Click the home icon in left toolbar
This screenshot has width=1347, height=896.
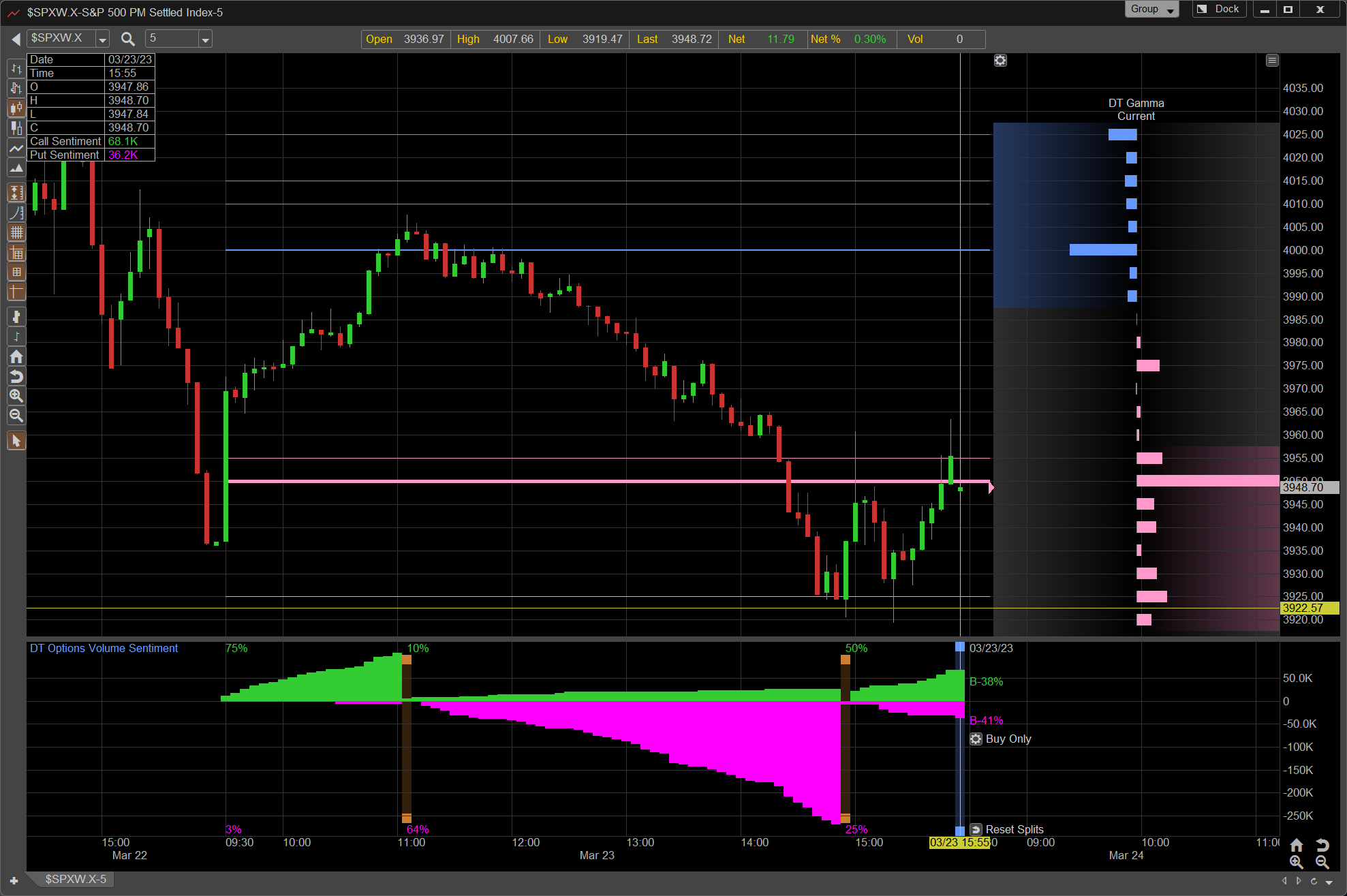(x=16, y=356)
